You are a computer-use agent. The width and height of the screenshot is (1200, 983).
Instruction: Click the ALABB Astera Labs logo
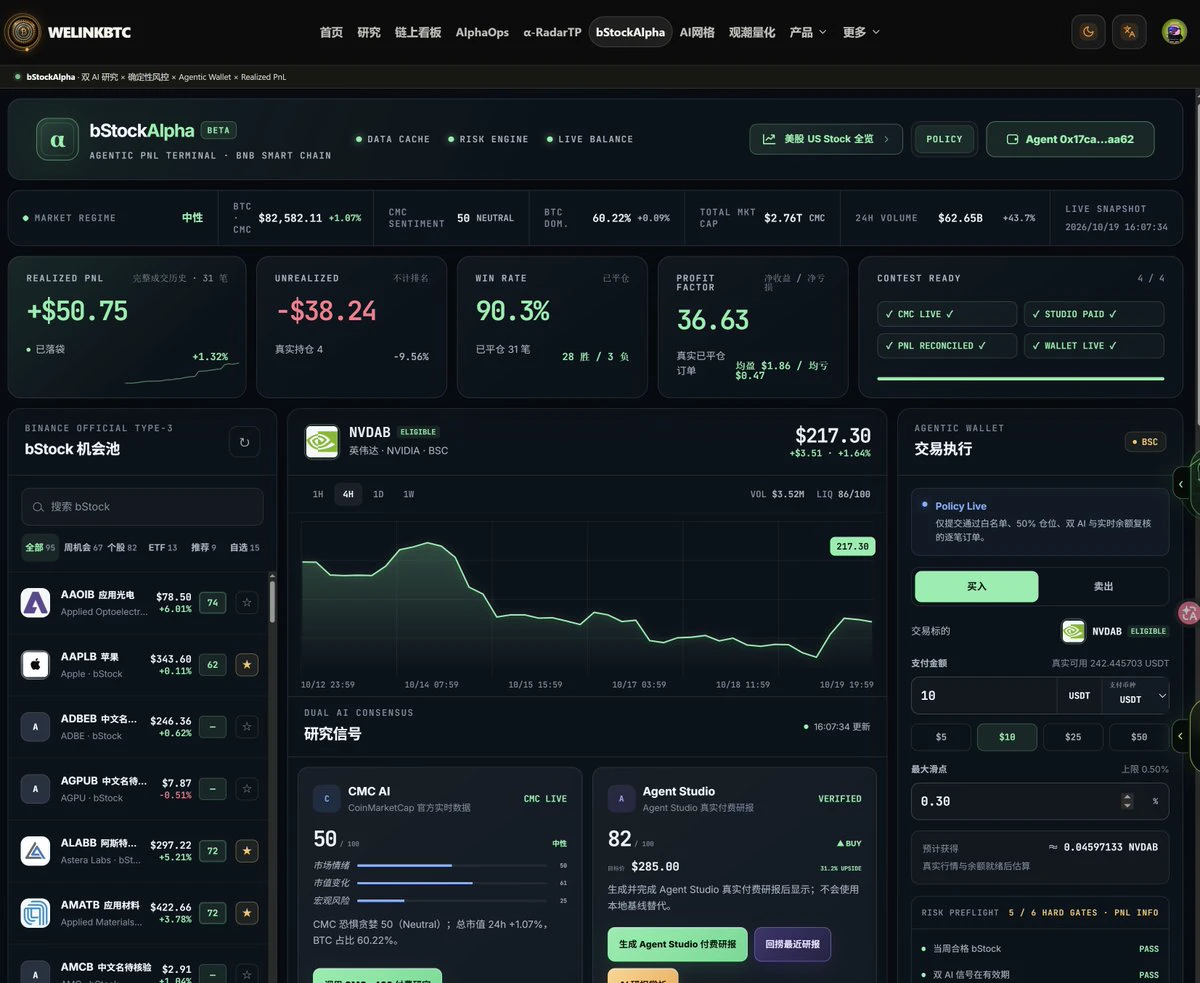click(x=36, y=851)
